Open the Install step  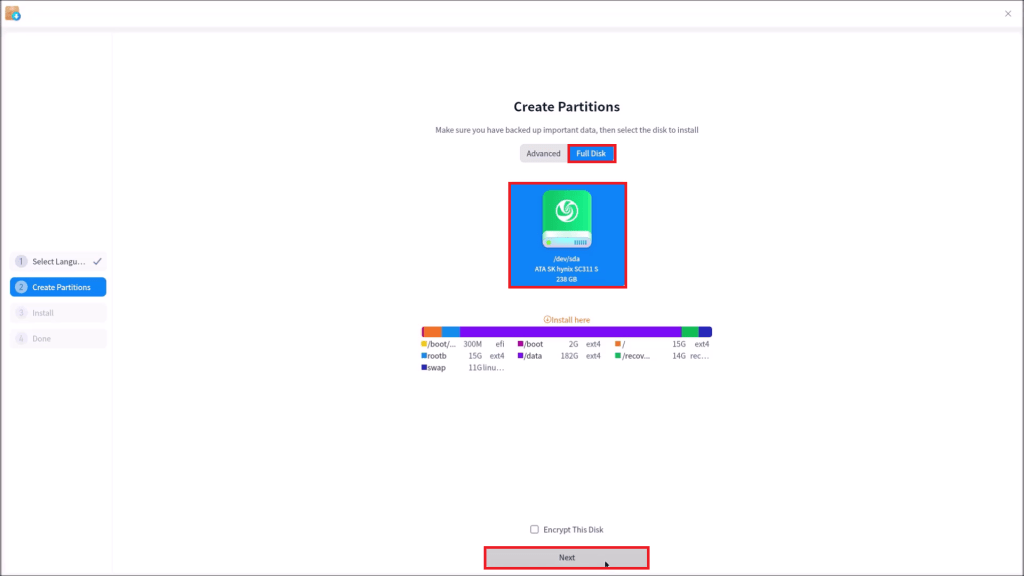(58, 313)
